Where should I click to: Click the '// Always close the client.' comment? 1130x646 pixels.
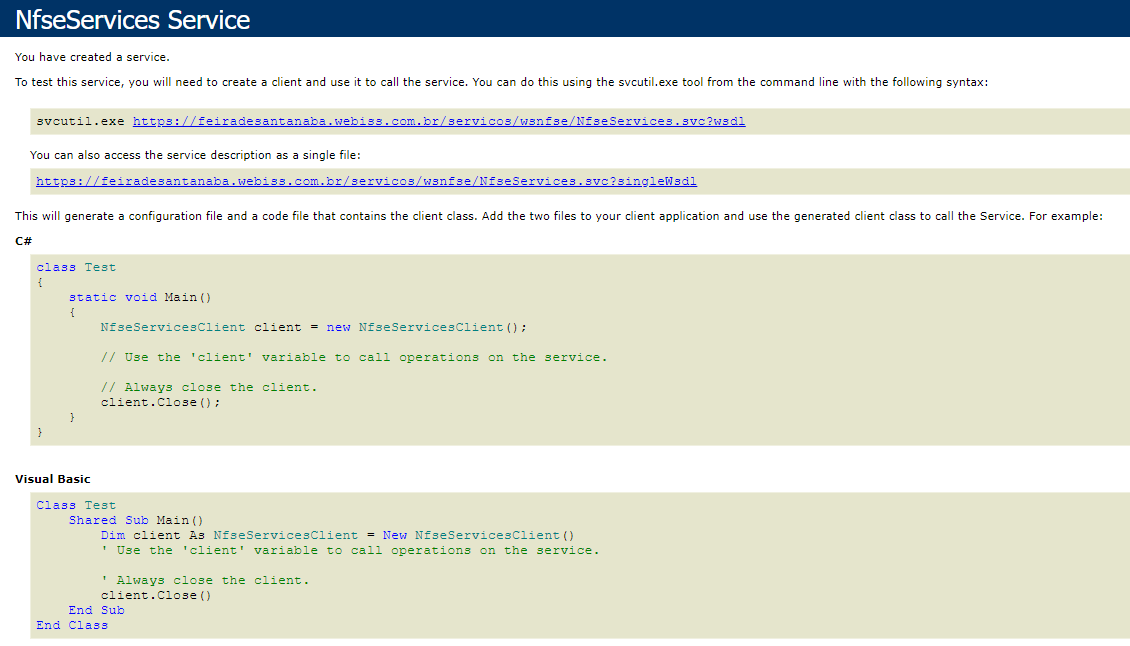click(209, 387)
